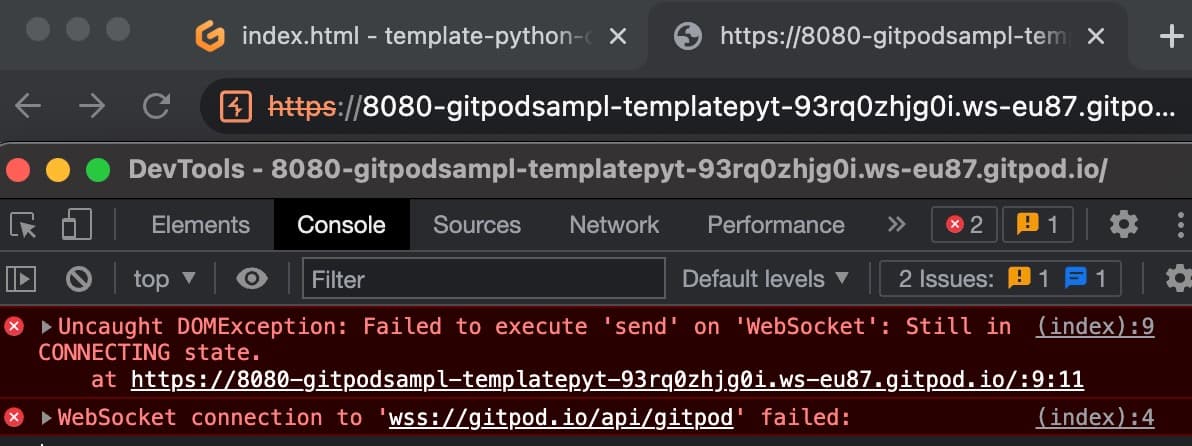Viewport: 1192px width, 446px height.
Task: Click the Gitpod favicon on index.html tab
Action: [x=210, y=36]
